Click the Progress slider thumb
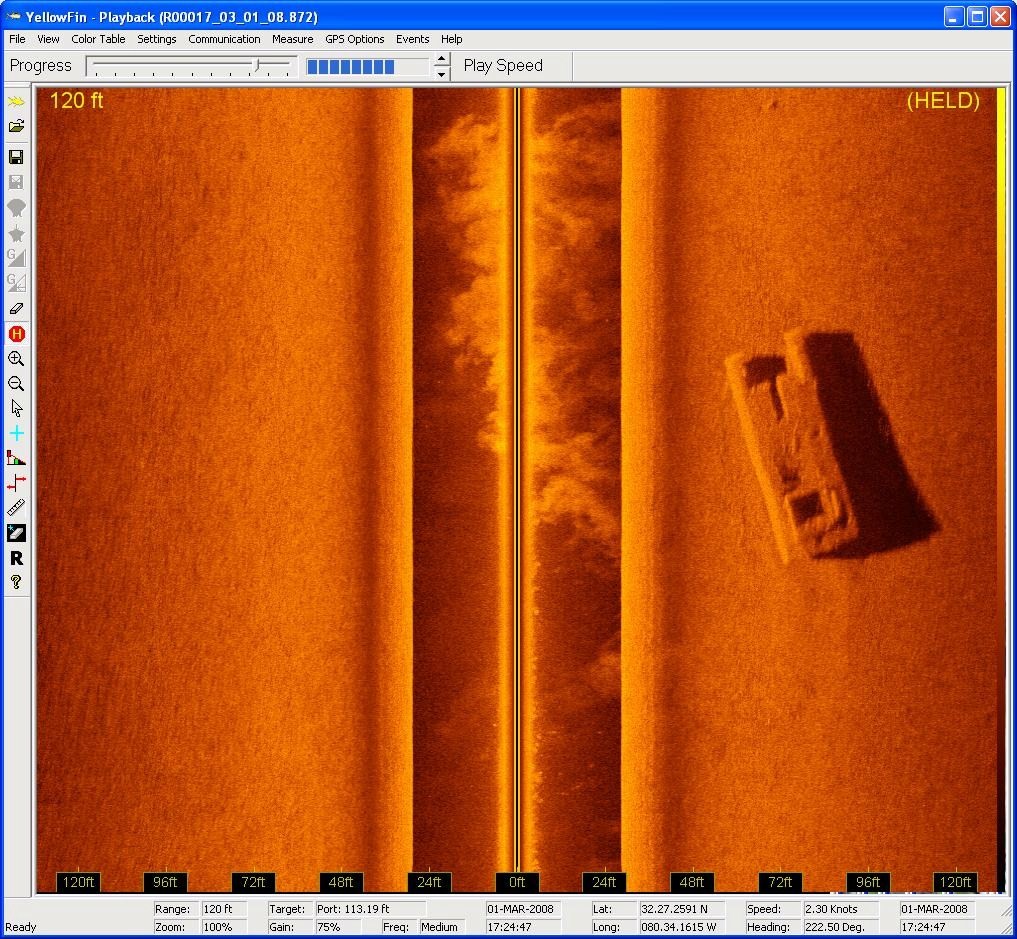The width and height of the screenshot is (1017, 939). click(258, 66)
